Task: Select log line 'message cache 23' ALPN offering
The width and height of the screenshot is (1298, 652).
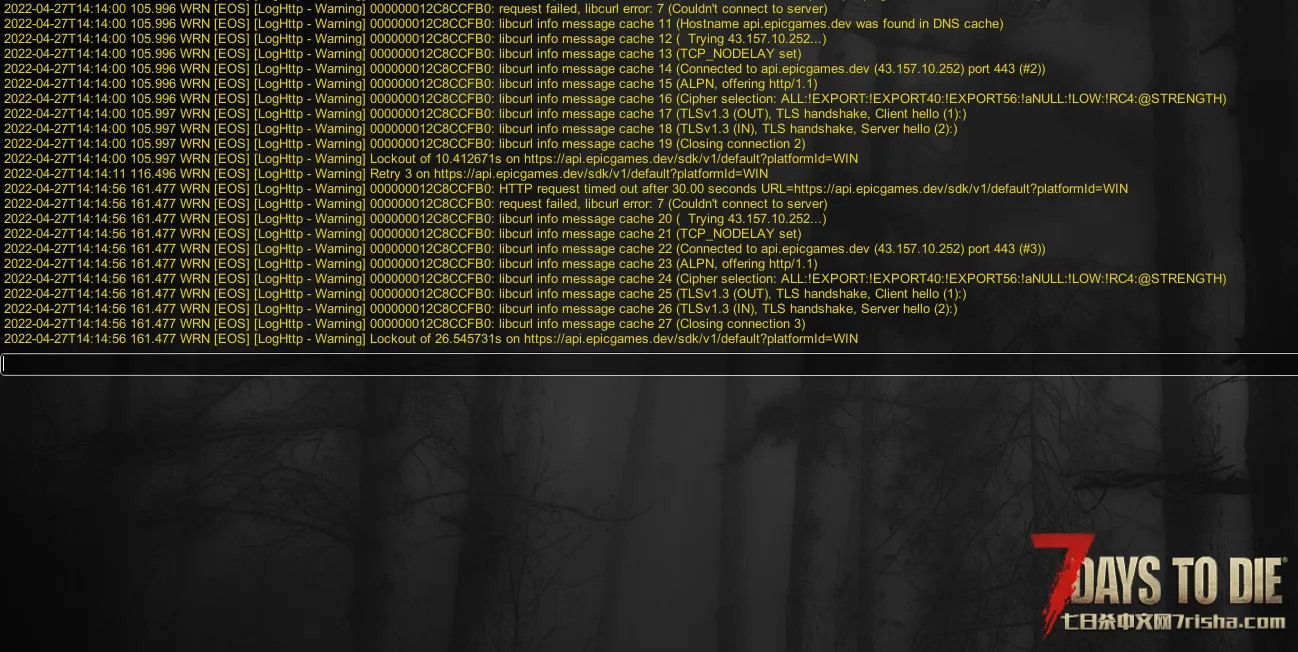Action: pyautogui.click(x=411, y=264)
